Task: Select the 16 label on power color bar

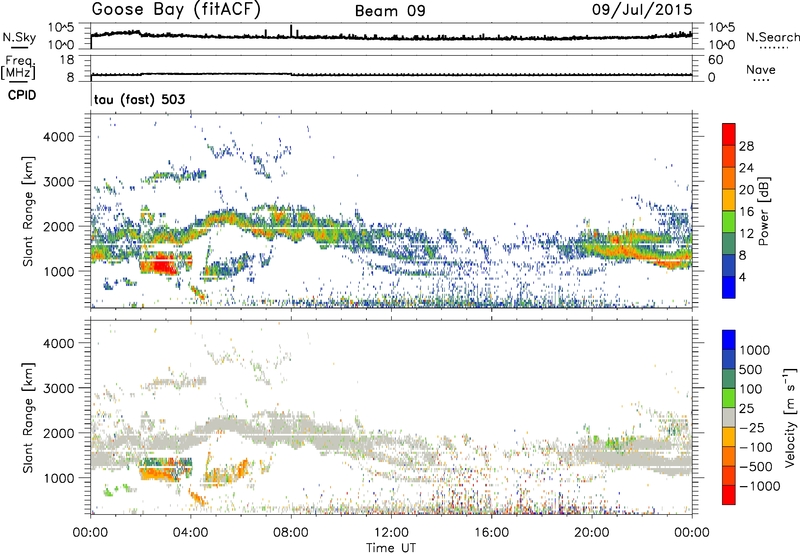Action: [746, 212]
